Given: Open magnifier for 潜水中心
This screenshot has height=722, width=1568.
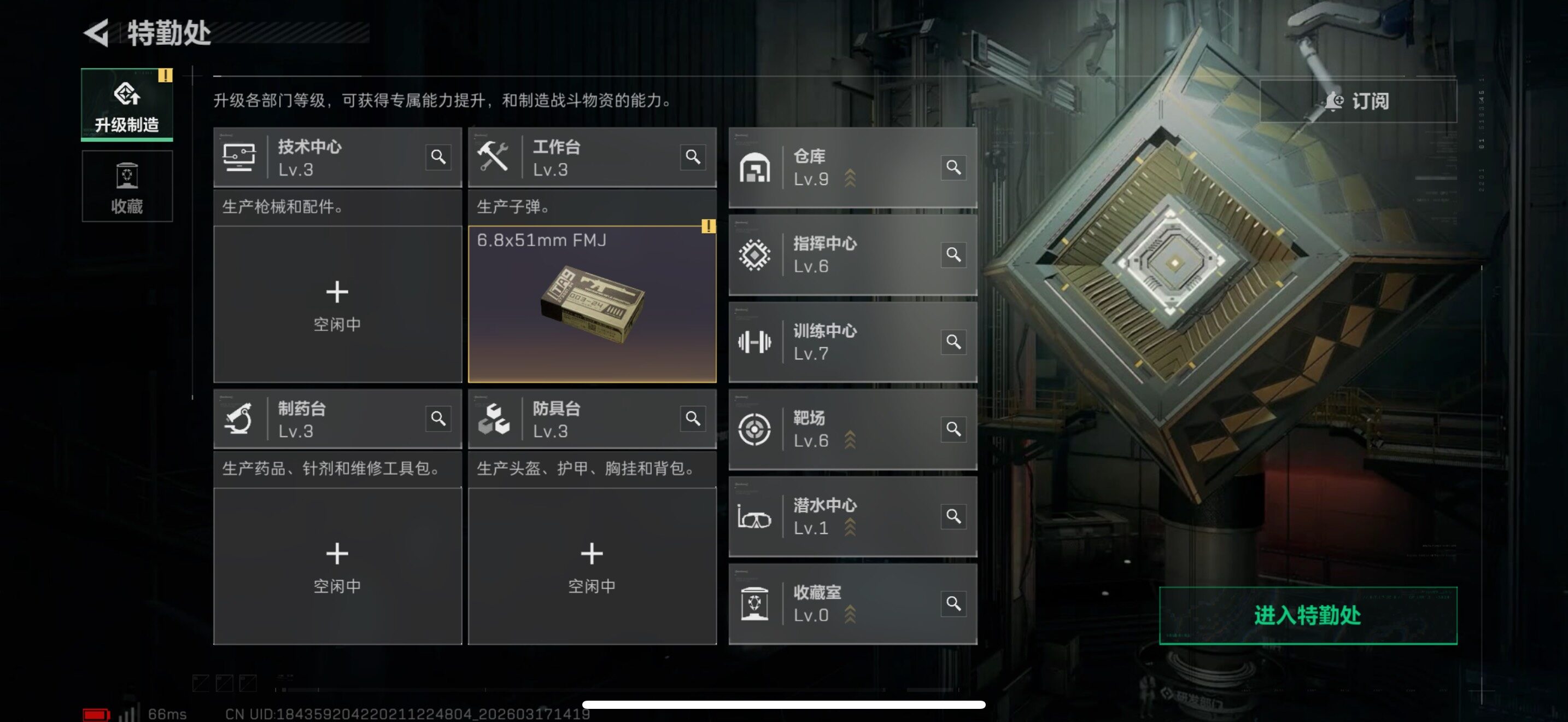Looking at the screenshot, I should coord(953,516).
